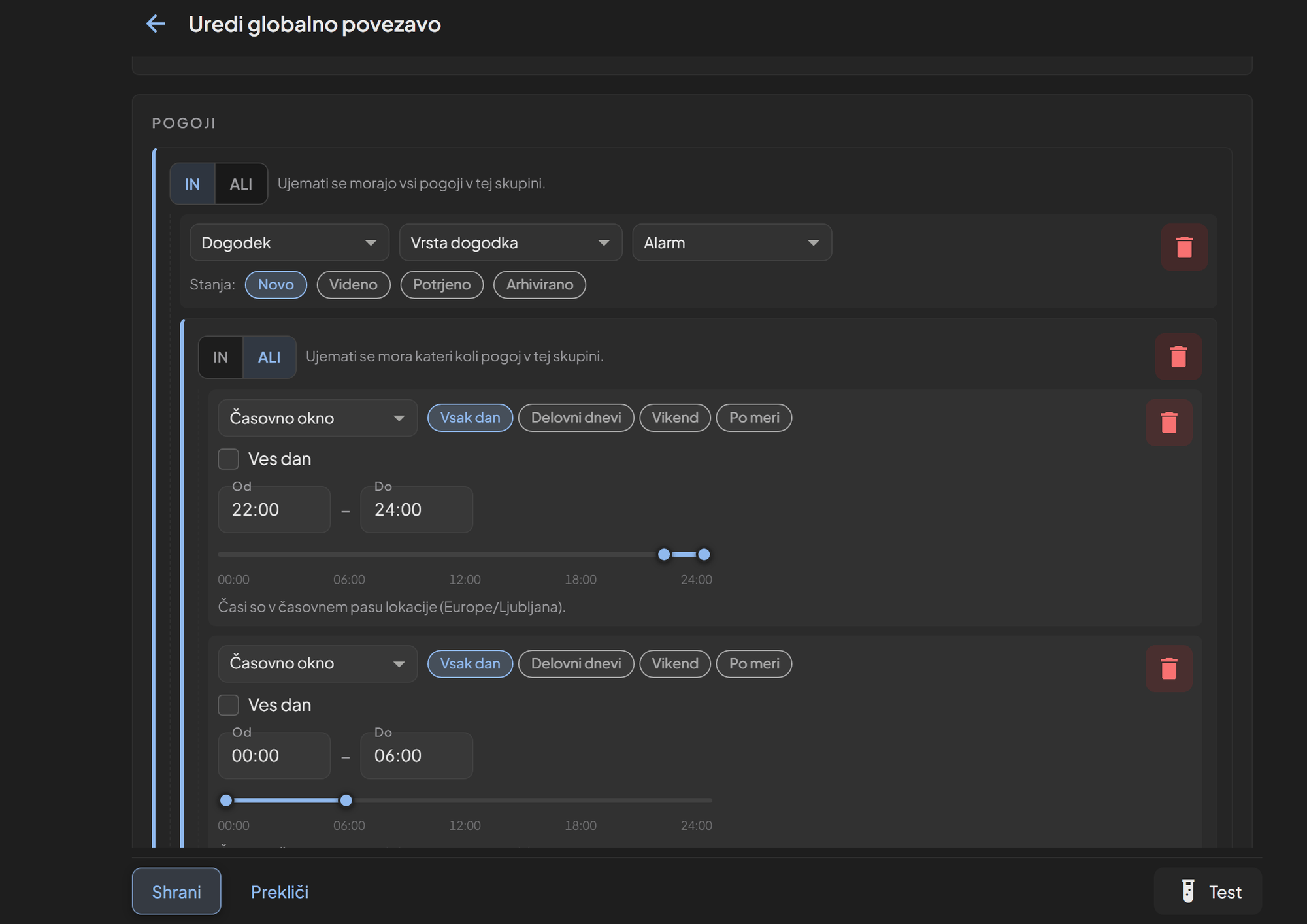Delete the 00:00–06:00 time window condition

pyautogui.click(x=1169, y=668)
